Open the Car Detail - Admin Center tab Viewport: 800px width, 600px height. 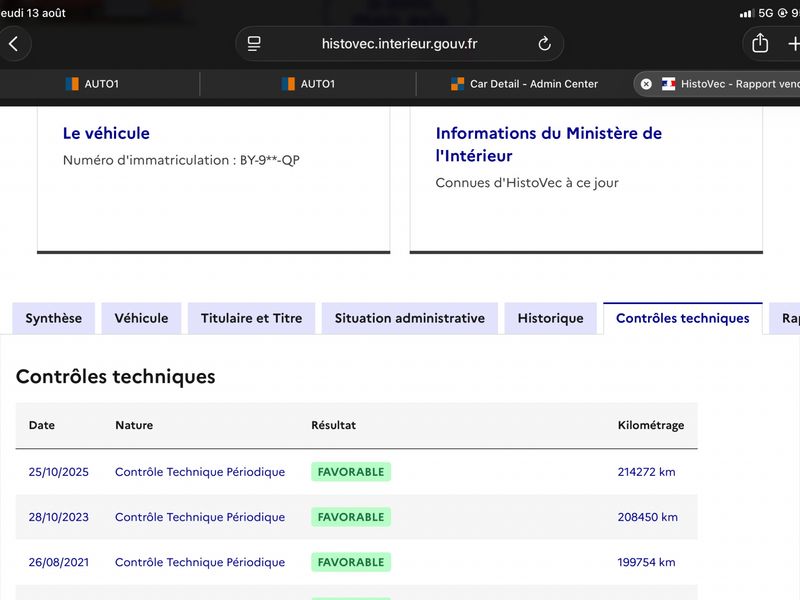[x=524, y=84]
